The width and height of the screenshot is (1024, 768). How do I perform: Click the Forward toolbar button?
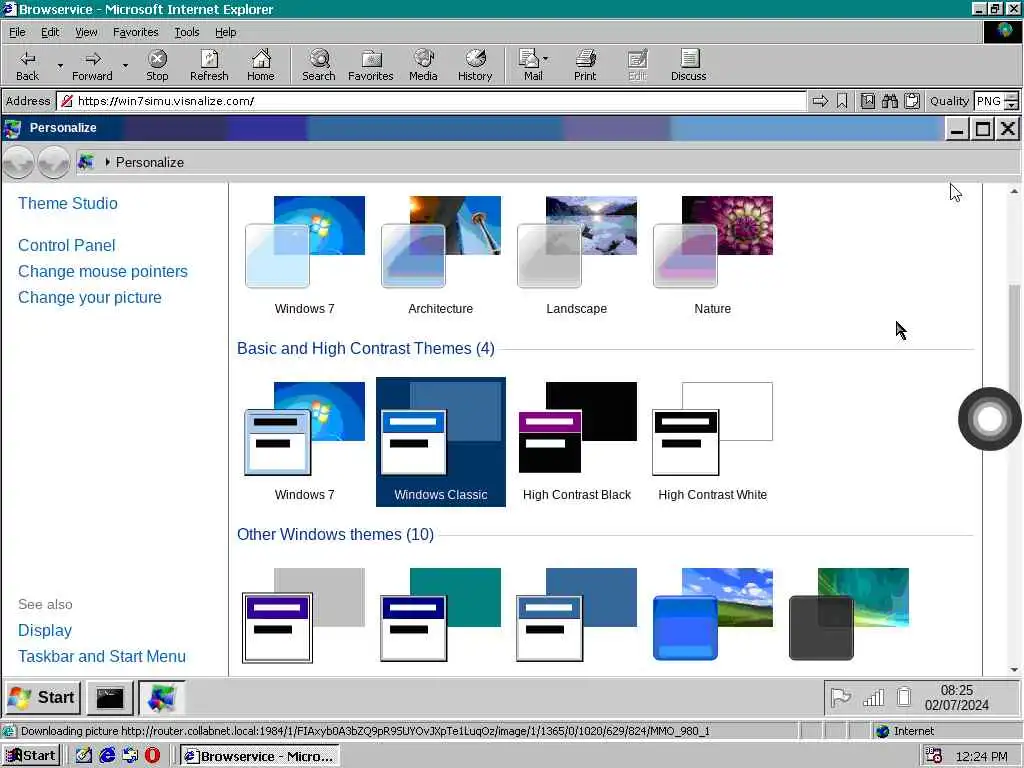92,65
